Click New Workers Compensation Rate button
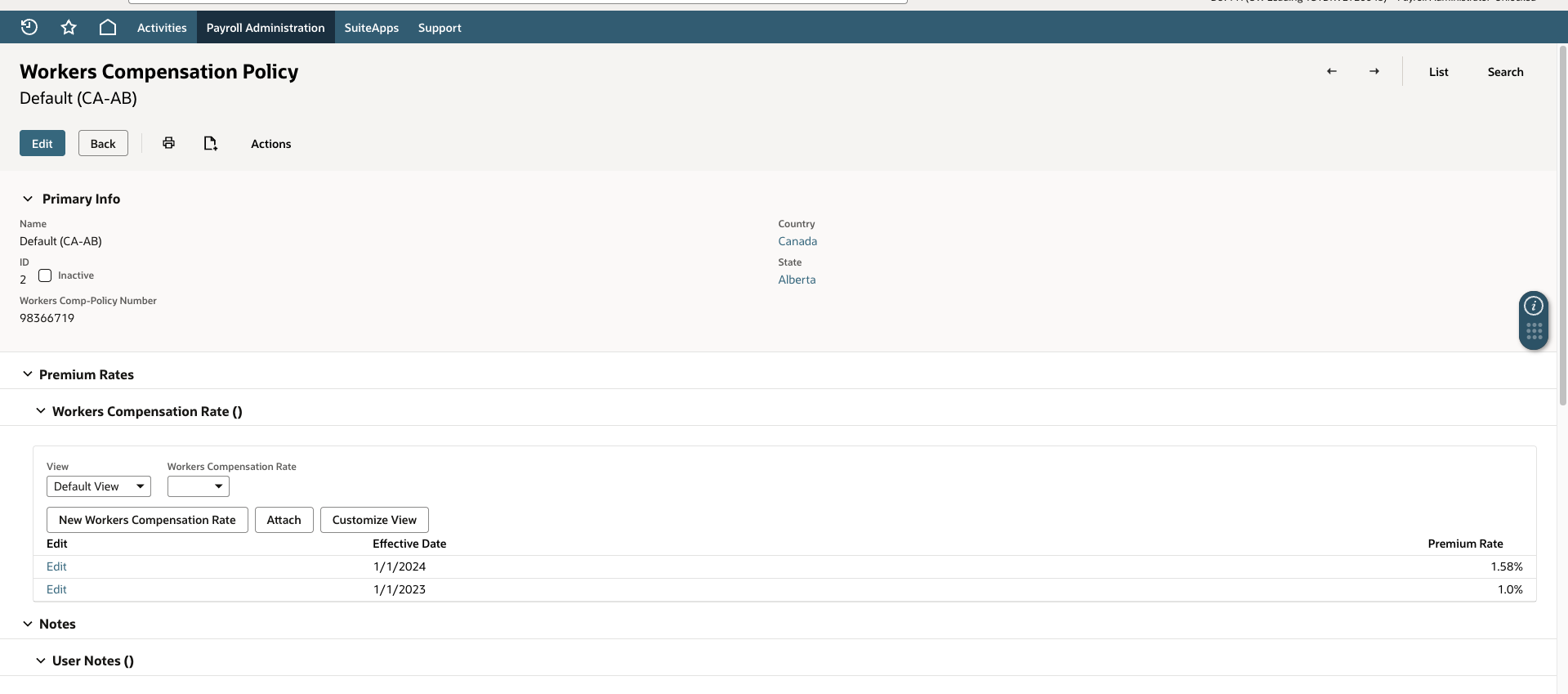1568x694 pixels. tap(147, 520)
